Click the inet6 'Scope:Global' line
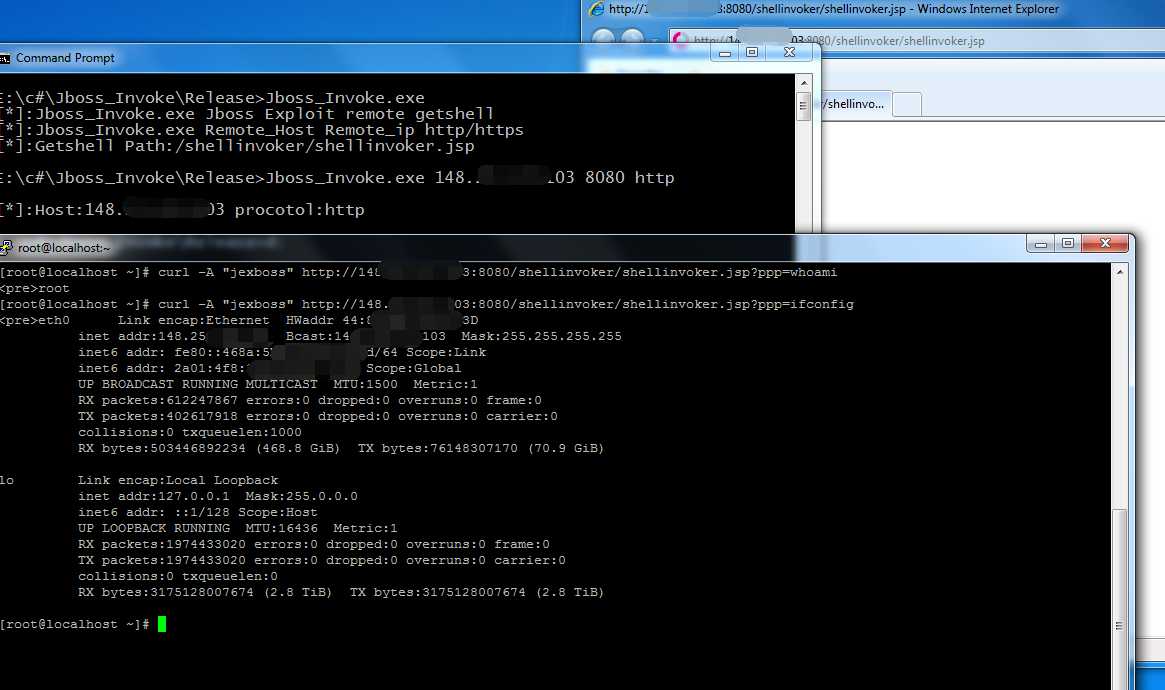 coord(270,368)
